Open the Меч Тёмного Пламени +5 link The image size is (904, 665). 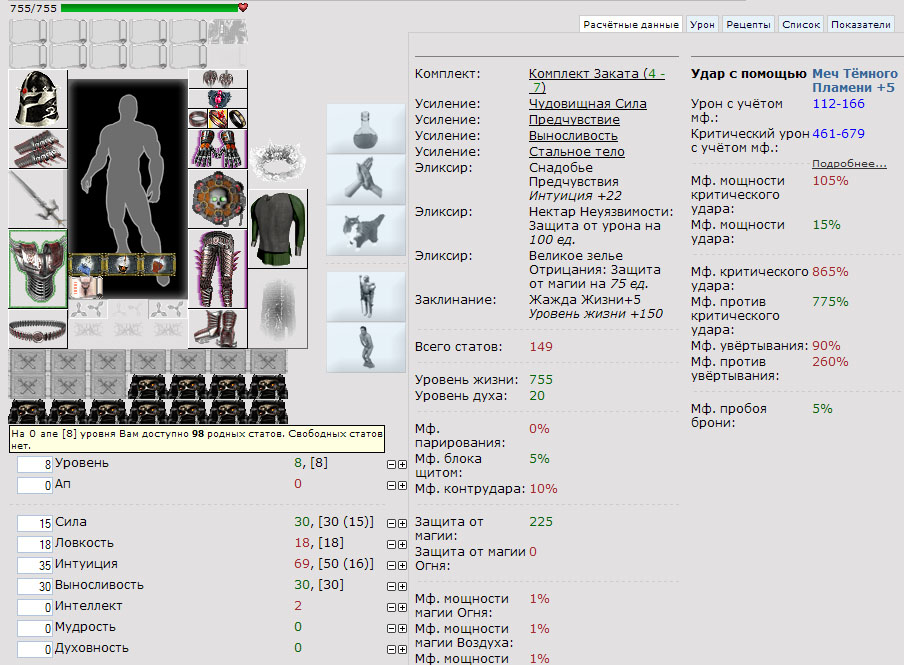pyautogui.click(x=854, y=81)
